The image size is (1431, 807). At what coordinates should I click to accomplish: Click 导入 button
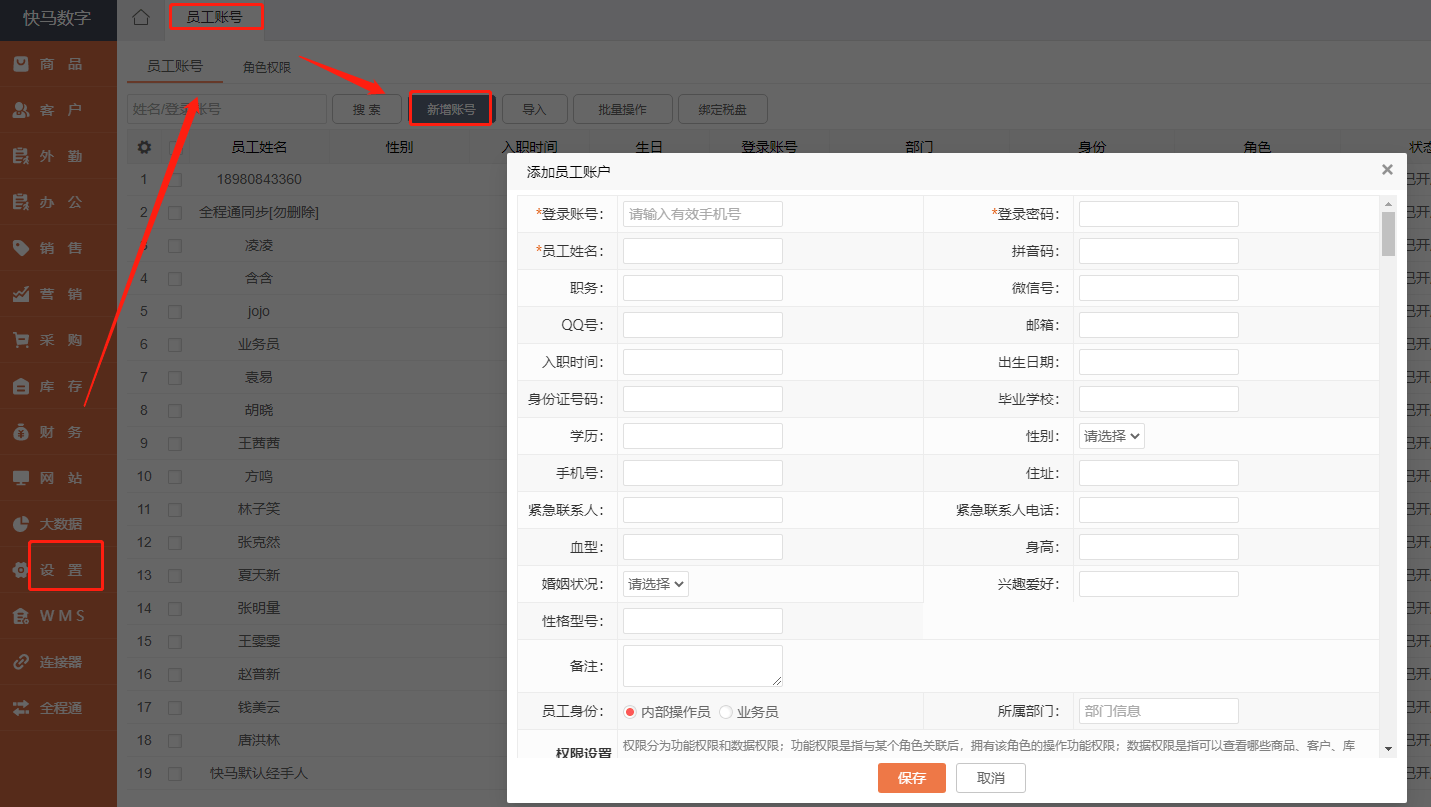pos(535,109)
